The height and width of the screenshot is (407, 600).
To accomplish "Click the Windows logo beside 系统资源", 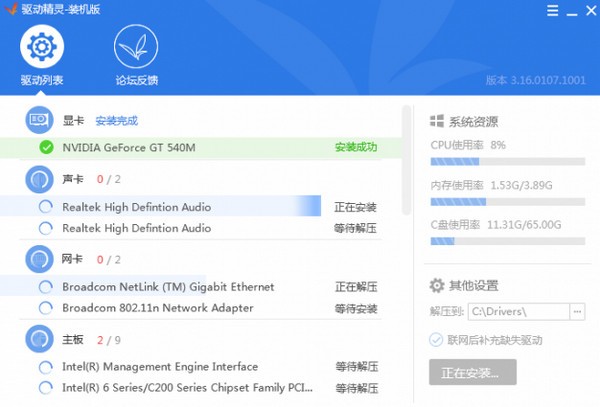I will 436,122.
